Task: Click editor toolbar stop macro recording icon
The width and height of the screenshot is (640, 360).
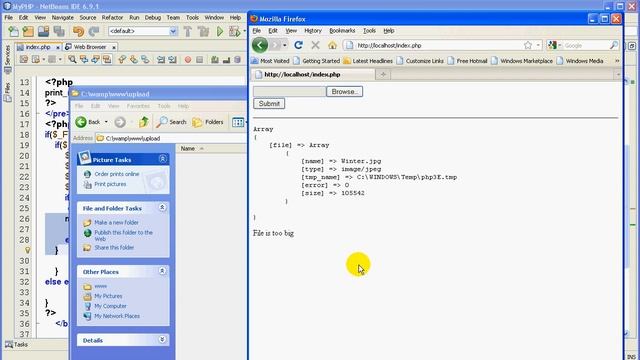Action: click(x=200, y=60)
